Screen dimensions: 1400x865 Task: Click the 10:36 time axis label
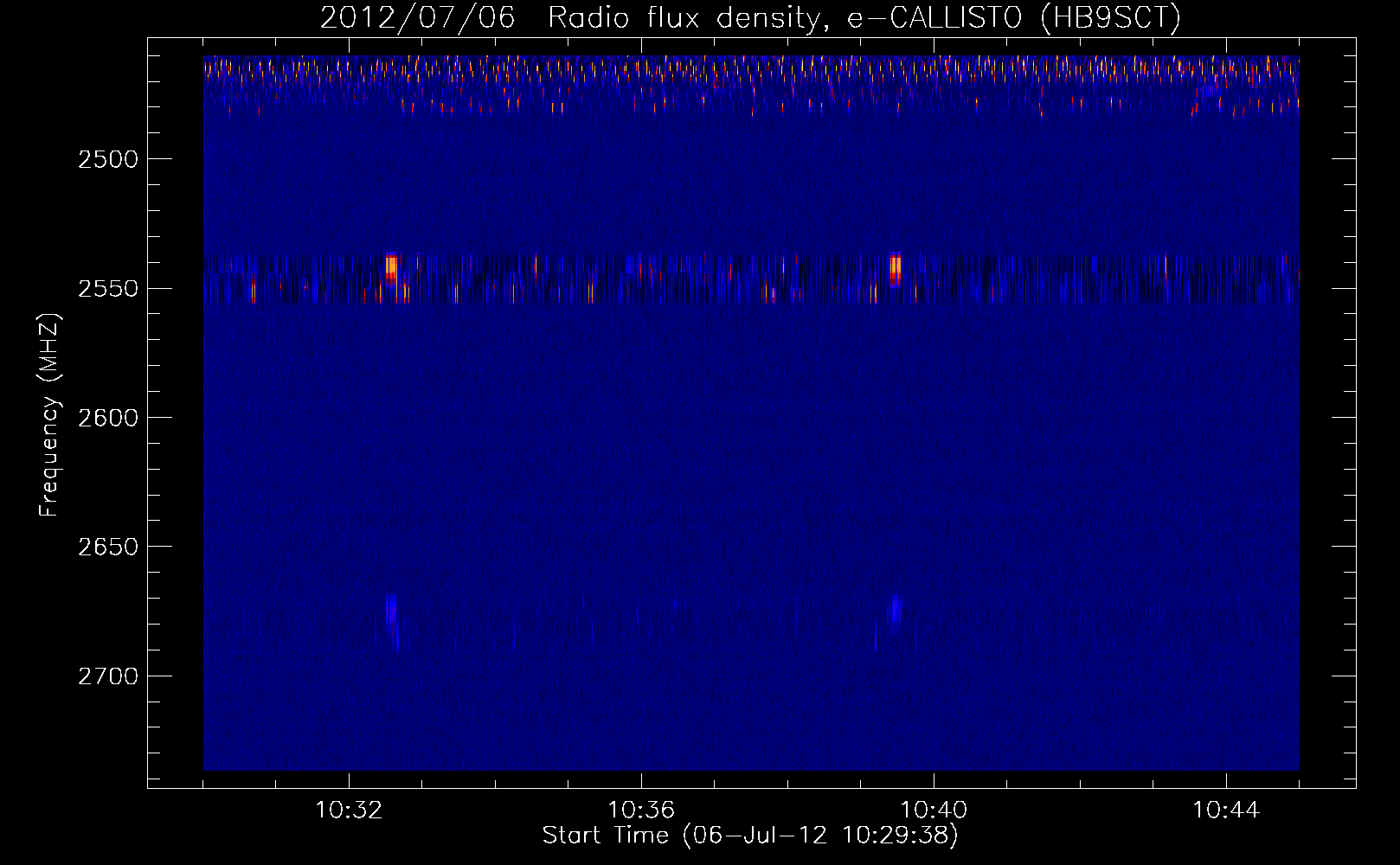(x=641, y=811)
